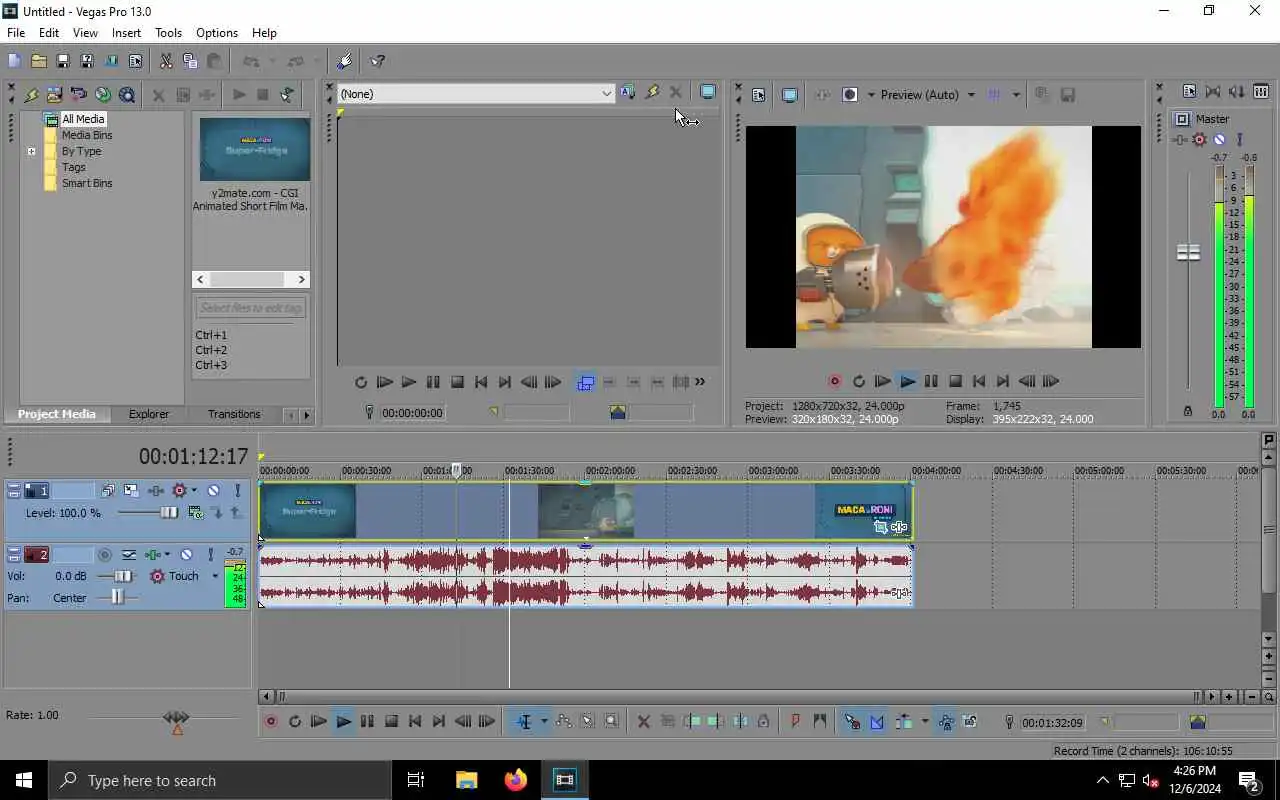Viewport: 1280px width, 800px height.
Task: Click the interactive tutorials pointer icon
Action: point(344,61)
